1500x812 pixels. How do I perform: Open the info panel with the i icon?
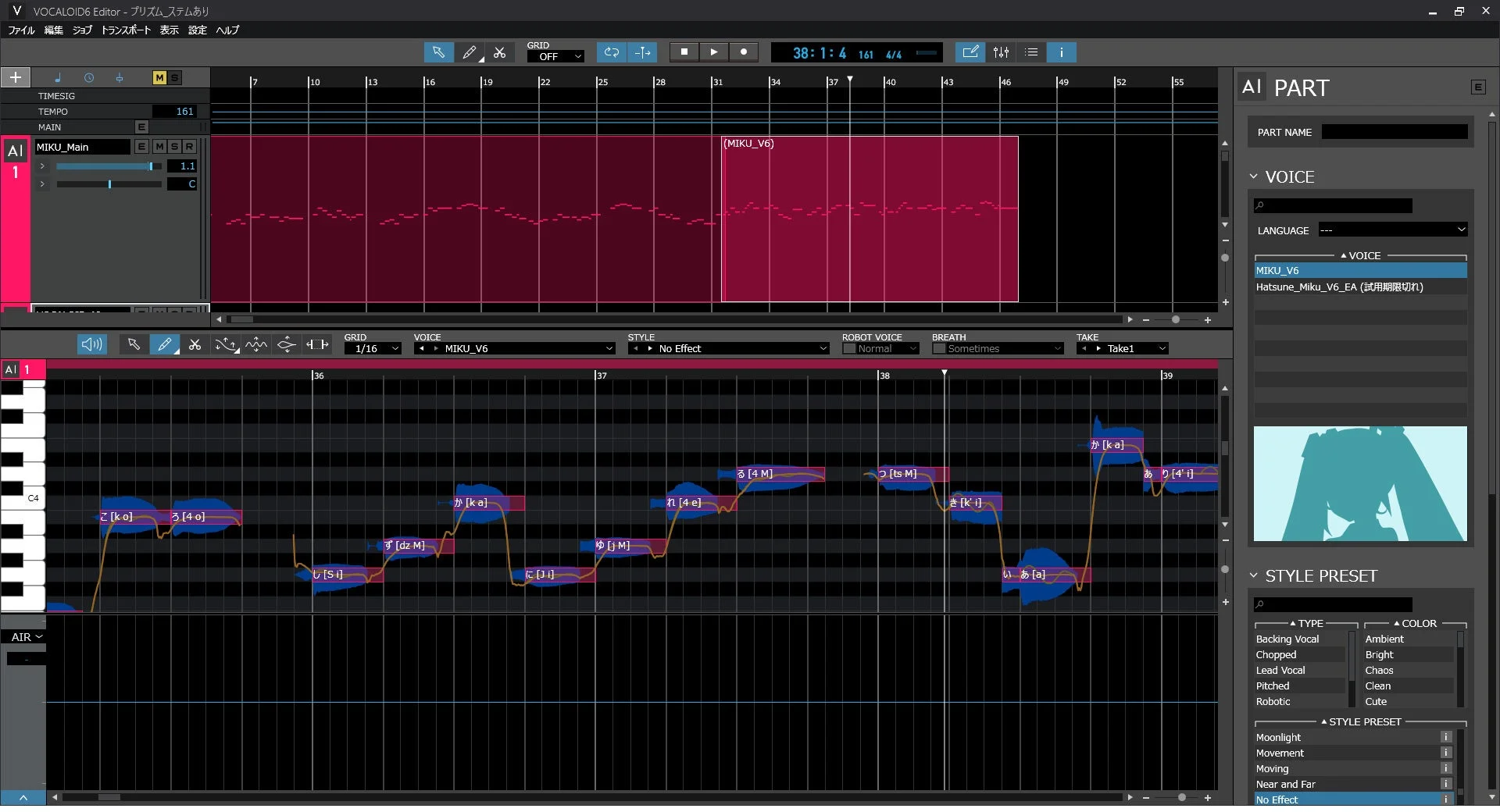1061,52
